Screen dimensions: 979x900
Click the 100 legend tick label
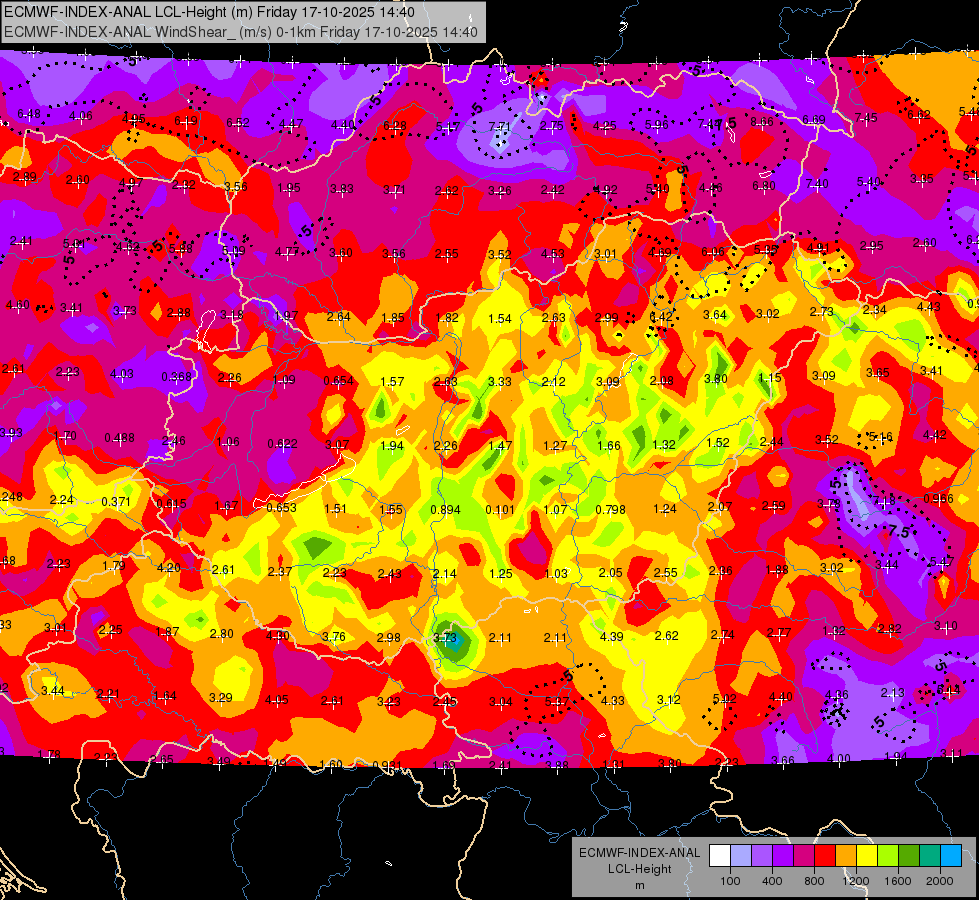(x=730, y=881)
